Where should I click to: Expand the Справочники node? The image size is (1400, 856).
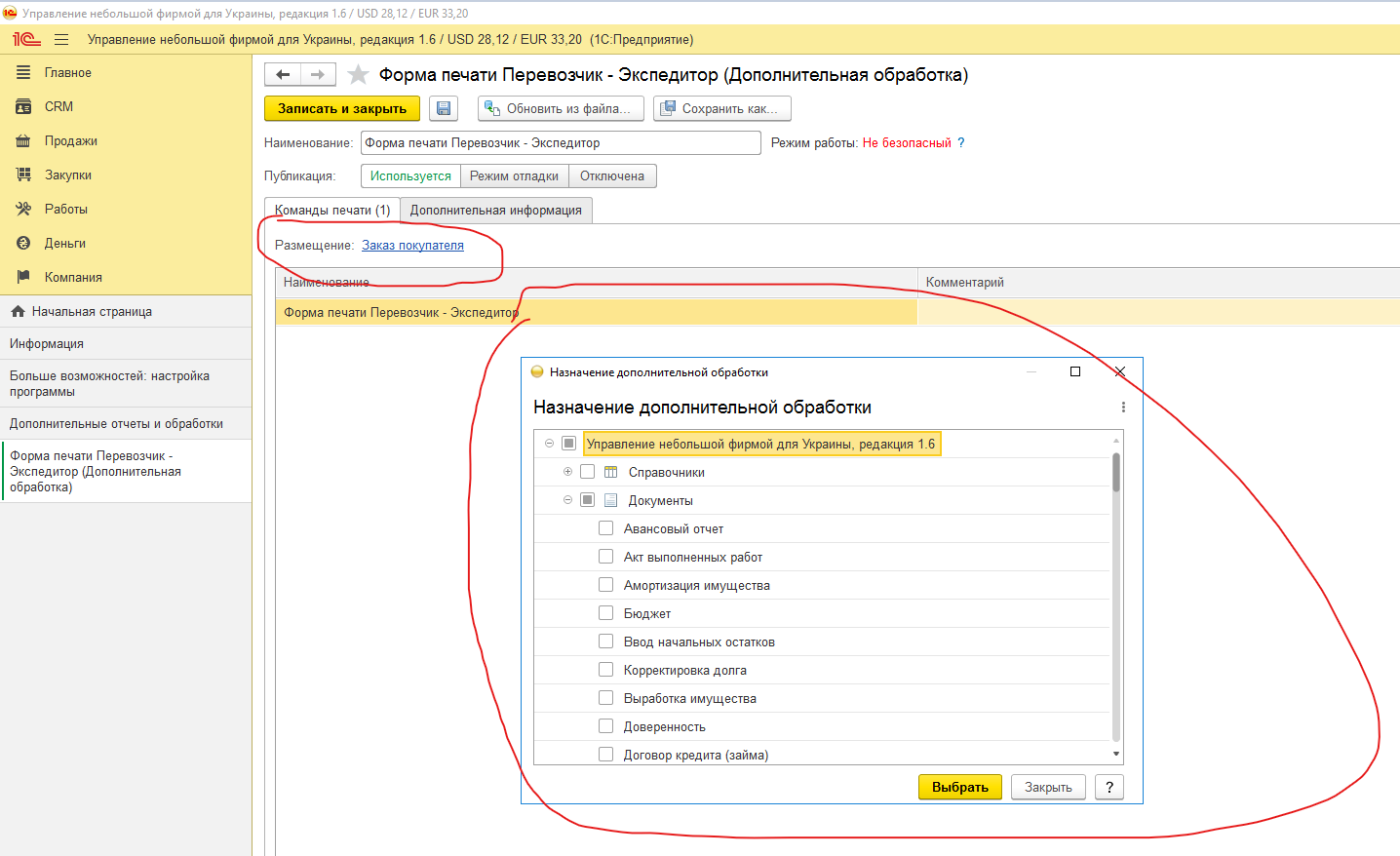tap(567, 472)
